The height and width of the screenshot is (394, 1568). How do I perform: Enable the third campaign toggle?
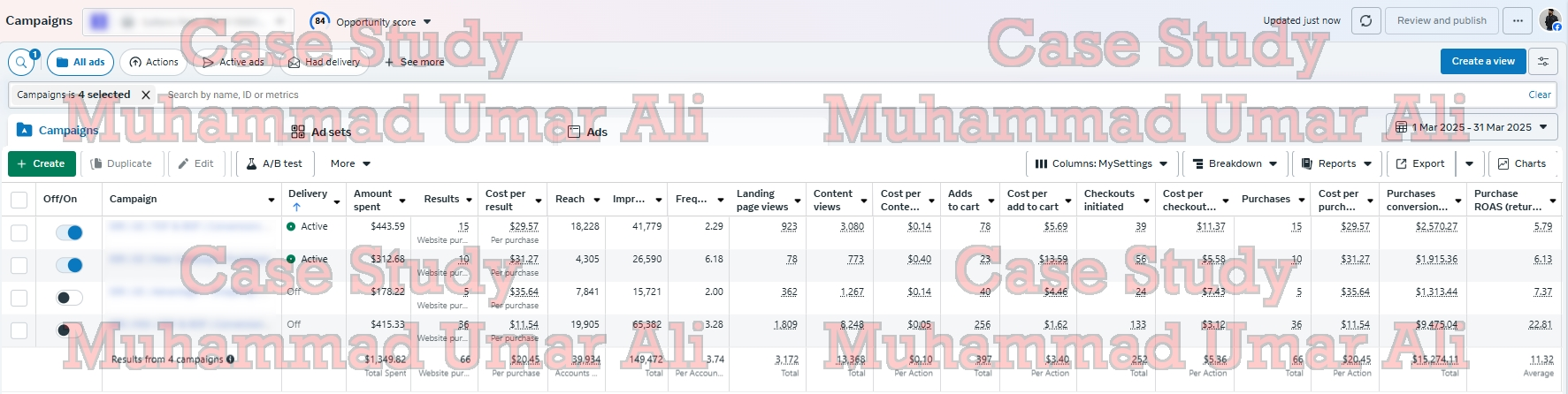pos(69,298)
